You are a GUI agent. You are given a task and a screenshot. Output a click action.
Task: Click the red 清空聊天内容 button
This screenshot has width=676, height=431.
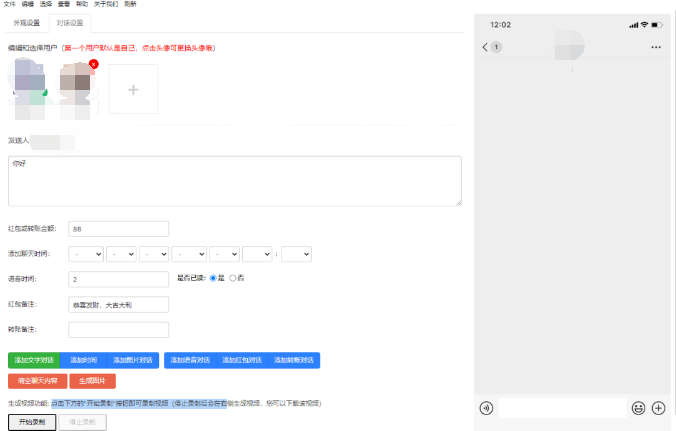[x=38, y=381]
